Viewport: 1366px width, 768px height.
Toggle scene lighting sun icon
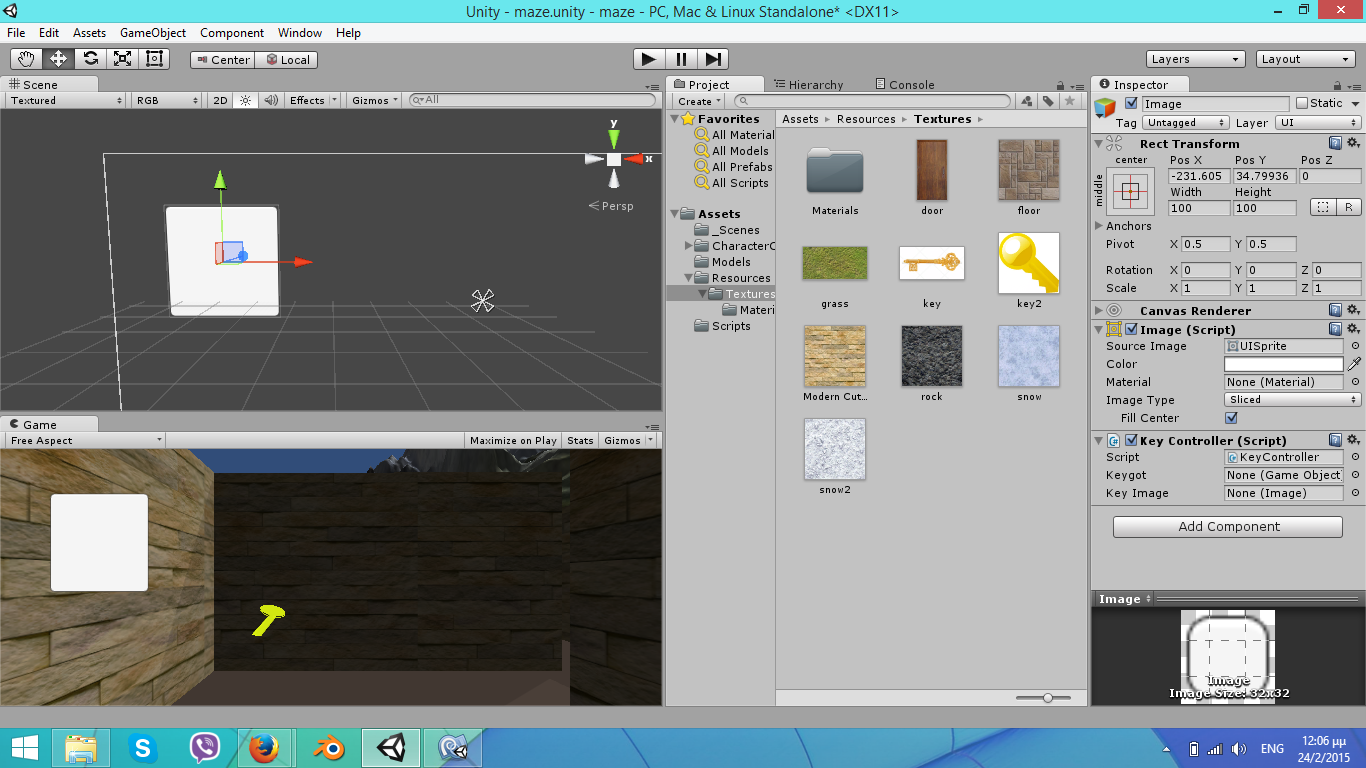tap(245, 100)
